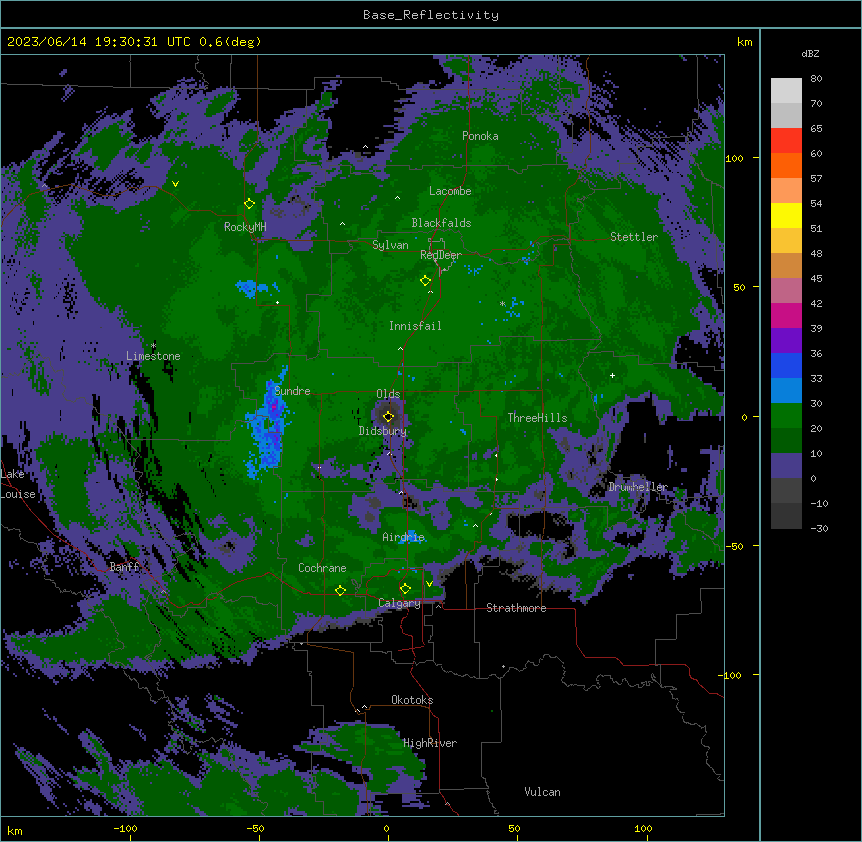Click the Base_Reflectivity title
Screen dimensions: 862x842
[x=431, y=15]
